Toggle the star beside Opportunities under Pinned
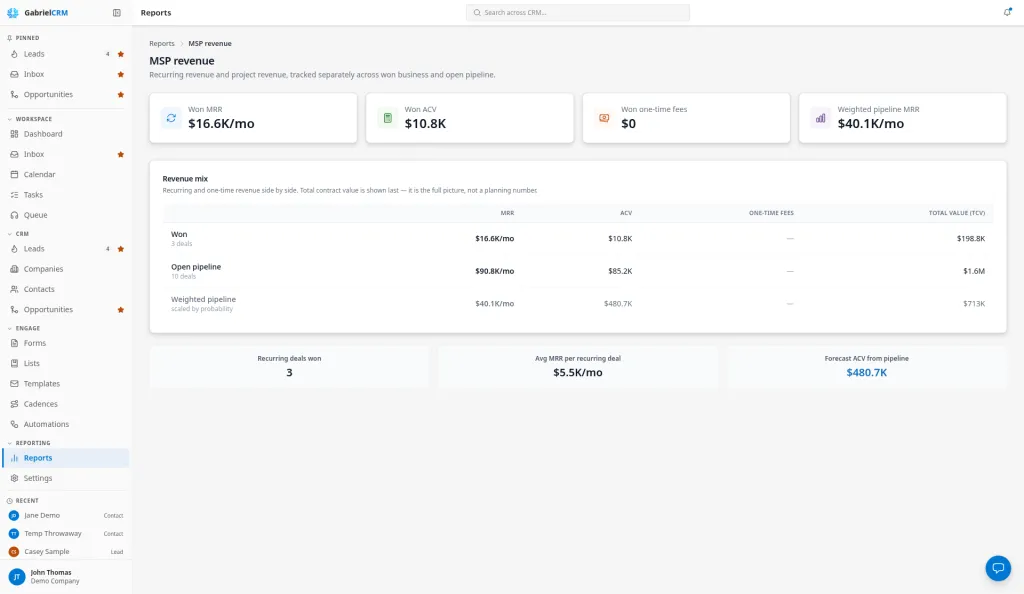The width and height of the screenshot is (1024, 594). (121, 95)
